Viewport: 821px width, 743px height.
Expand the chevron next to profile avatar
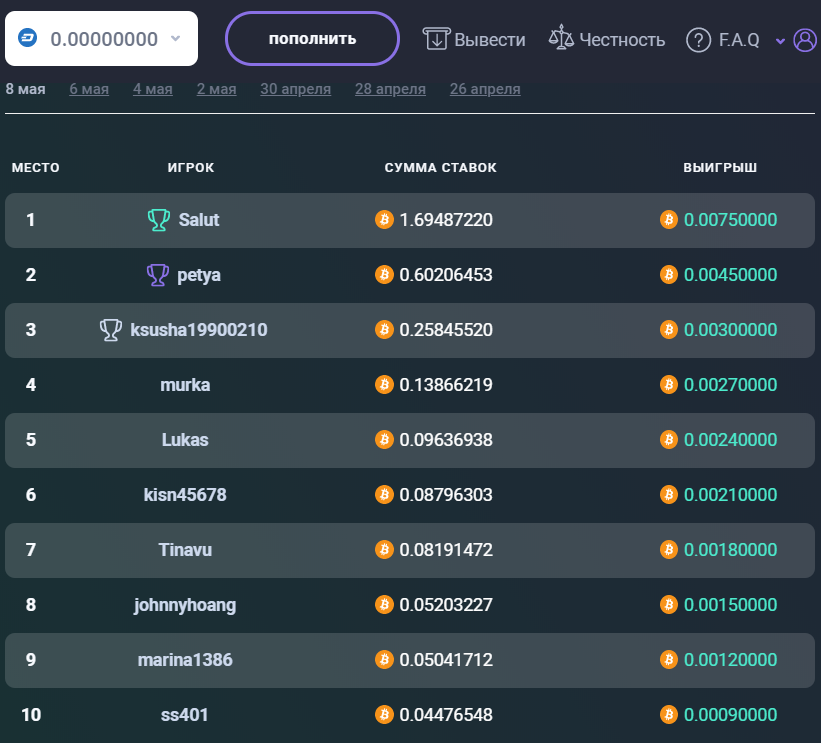point(780,41)
